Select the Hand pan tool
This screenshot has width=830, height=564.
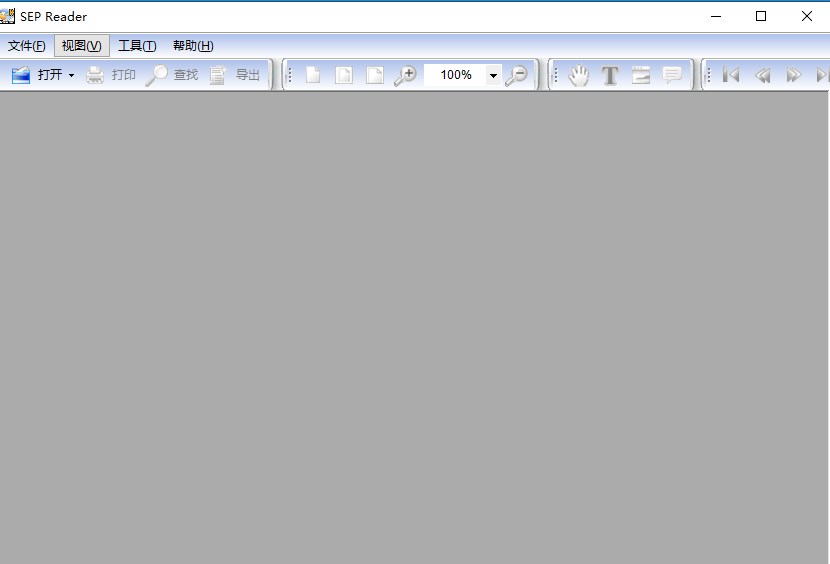pyautogui.click(x=579, y=75)
